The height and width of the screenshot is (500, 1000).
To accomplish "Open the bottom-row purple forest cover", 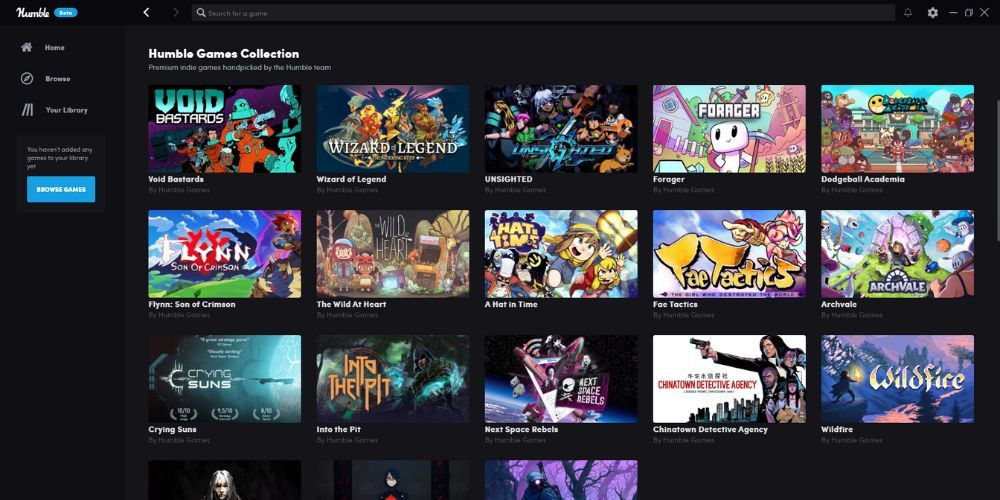I will point(561,480).
